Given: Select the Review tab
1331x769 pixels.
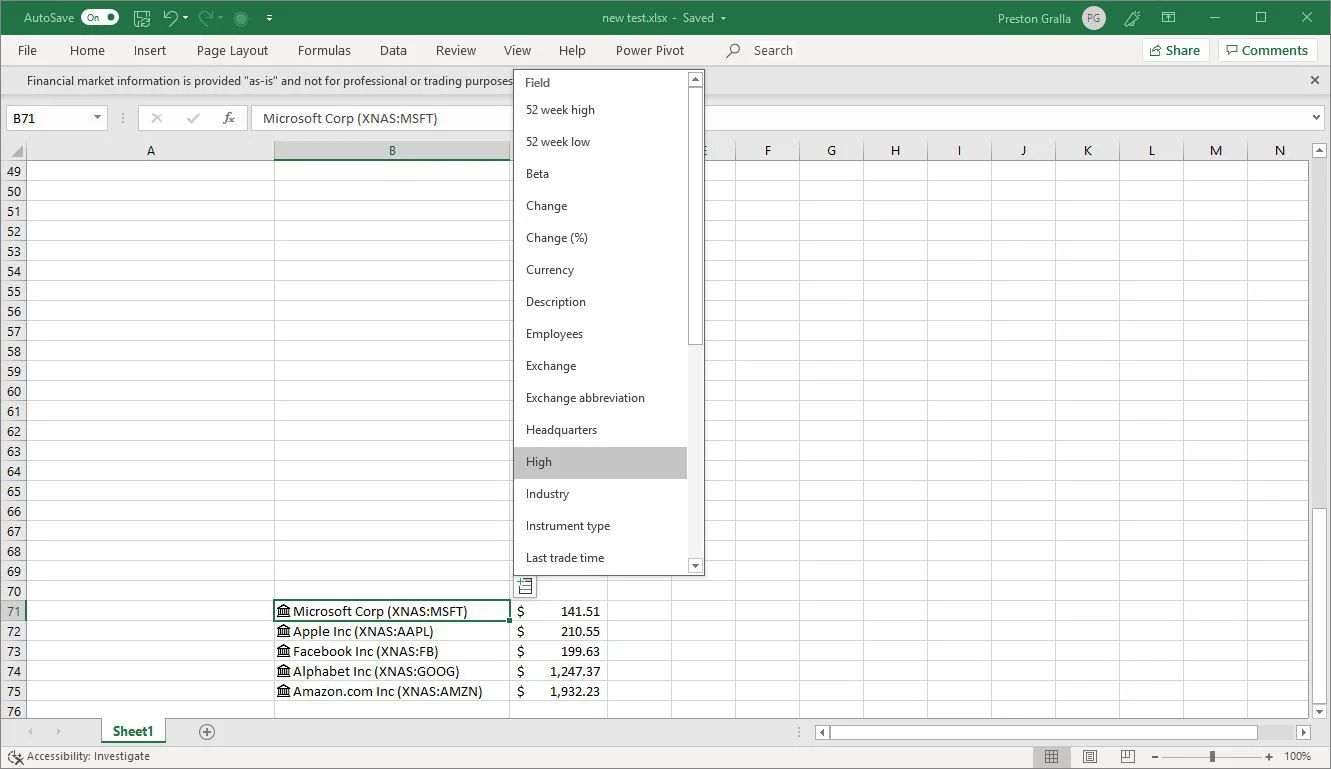Looking at the screenshot, I should pyautogui.click(x=456, y=50).
